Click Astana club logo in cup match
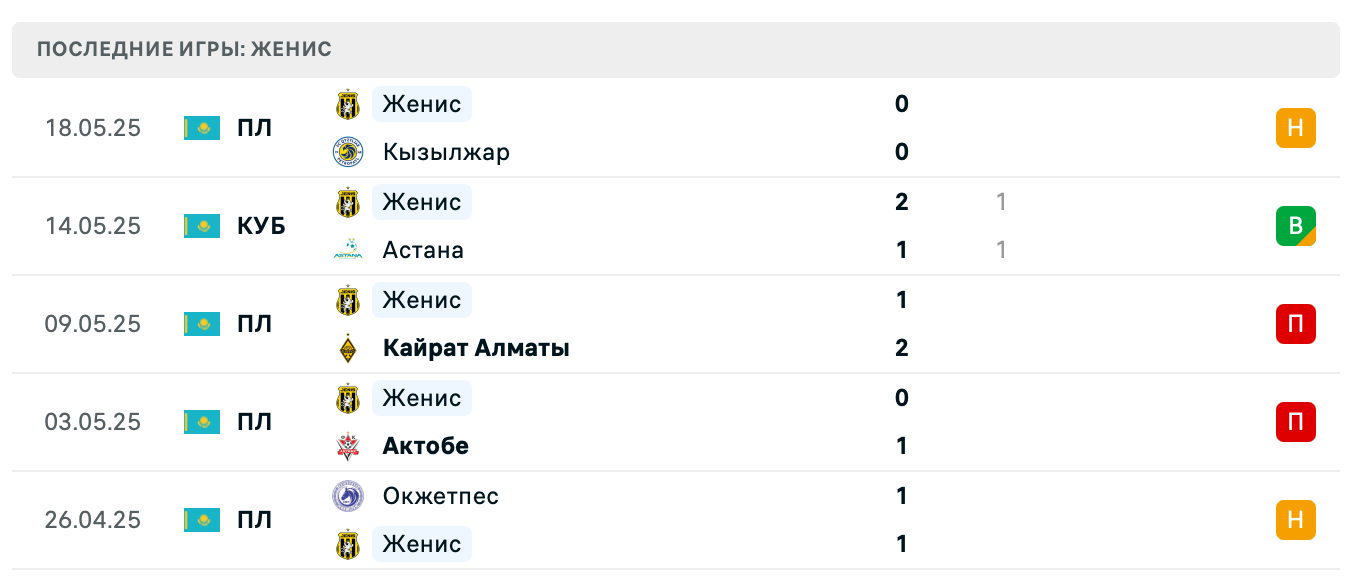This screenshot has height=588, width=1352. [347, 250]
